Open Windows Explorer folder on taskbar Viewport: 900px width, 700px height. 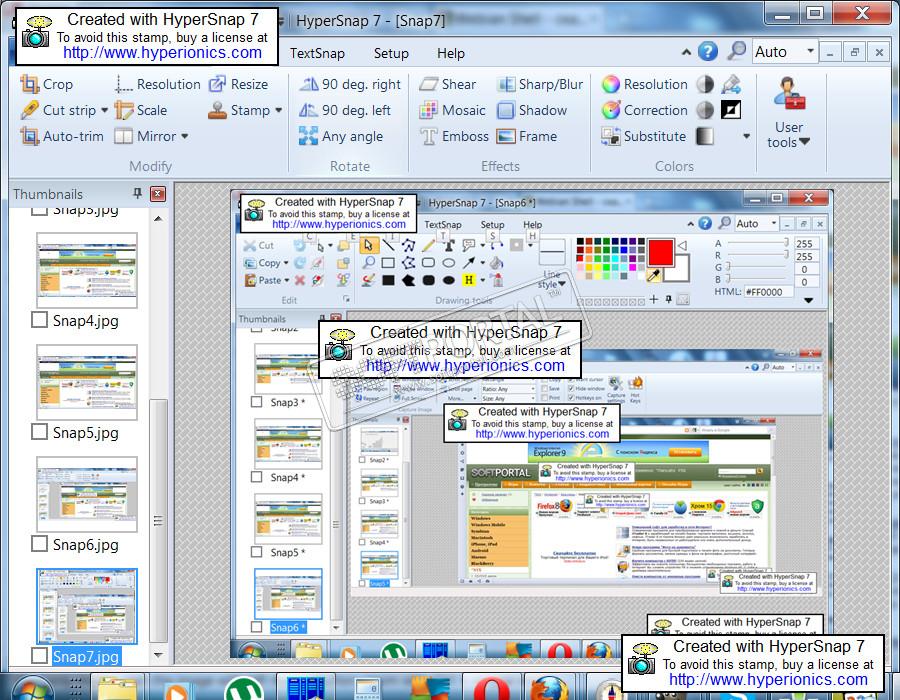[x=118, y=688]
